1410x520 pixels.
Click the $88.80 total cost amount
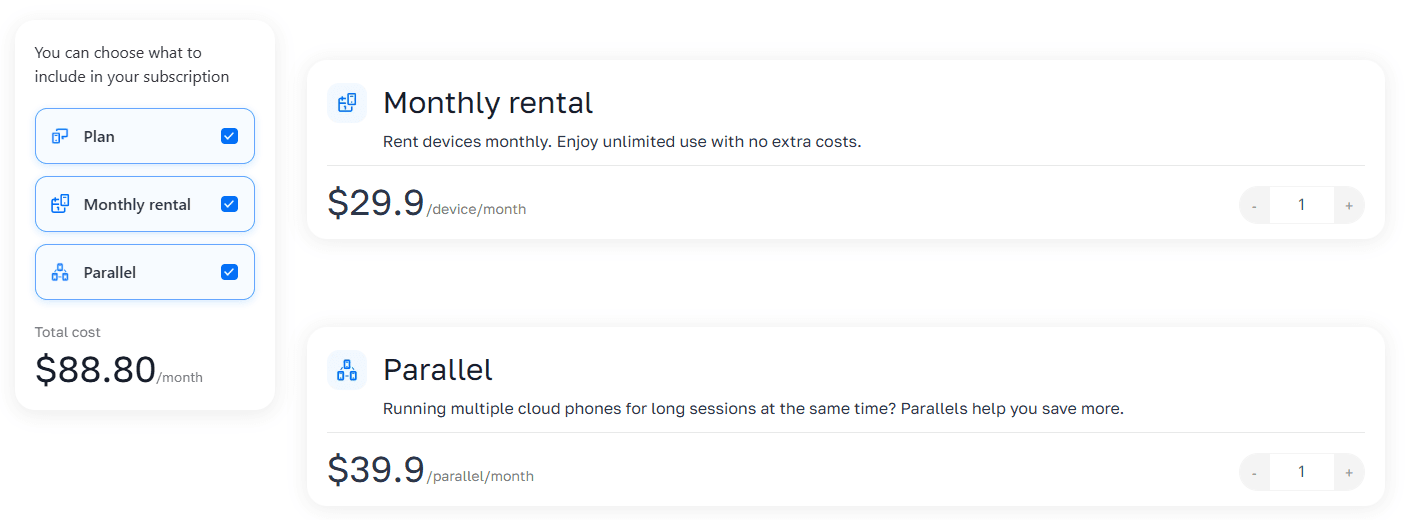pos(96,369)
